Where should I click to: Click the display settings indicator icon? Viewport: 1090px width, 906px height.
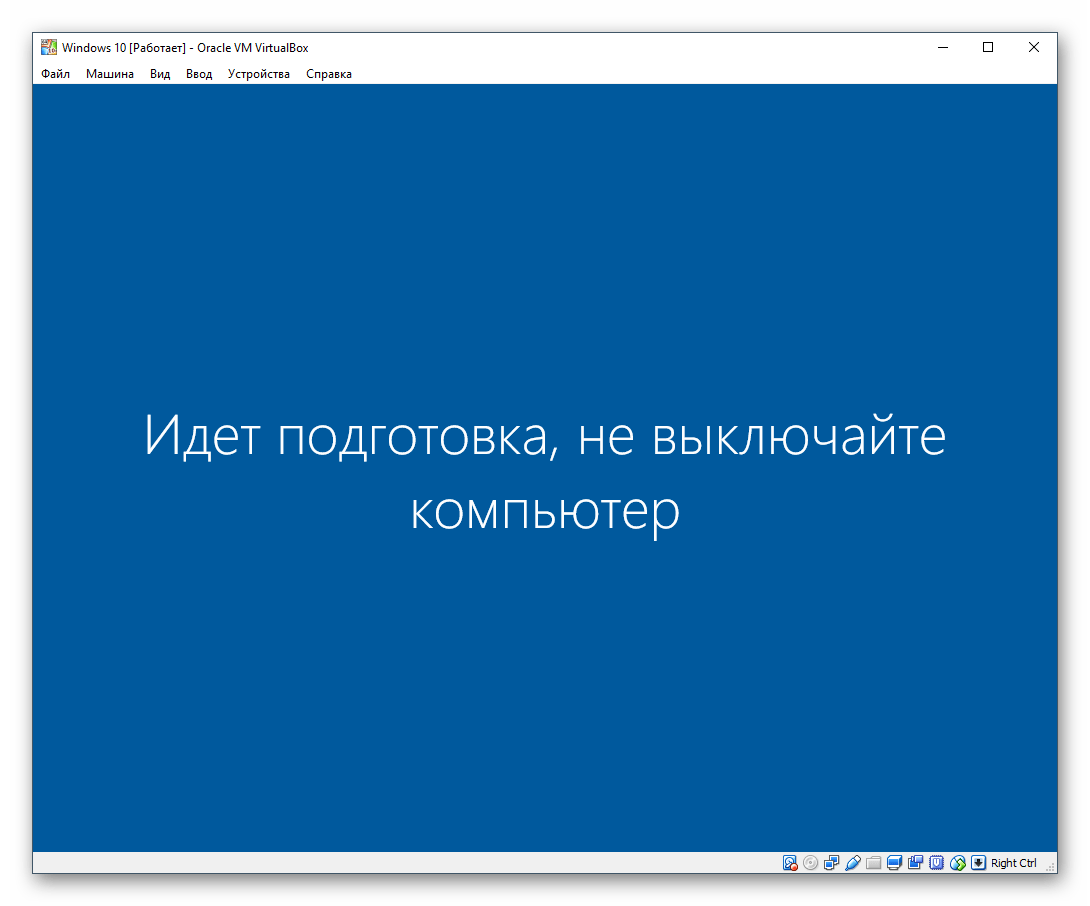[894, 863]
